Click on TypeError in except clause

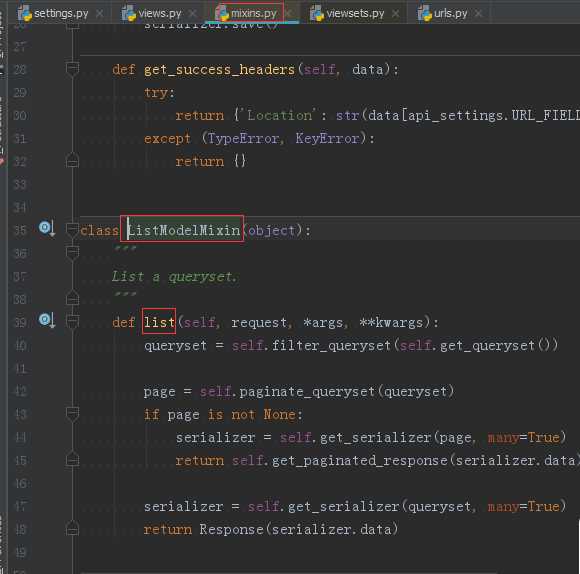click(243, 139)
